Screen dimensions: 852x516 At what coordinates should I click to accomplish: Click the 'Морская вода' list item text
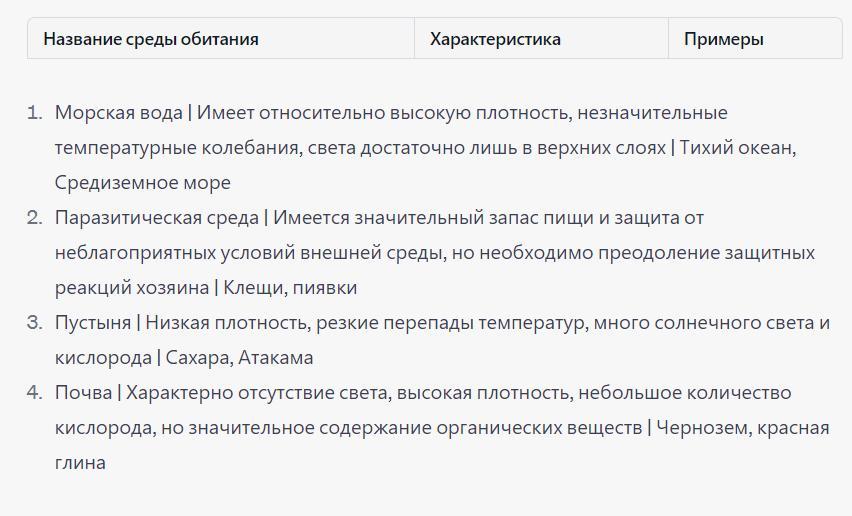coord(118,113)
